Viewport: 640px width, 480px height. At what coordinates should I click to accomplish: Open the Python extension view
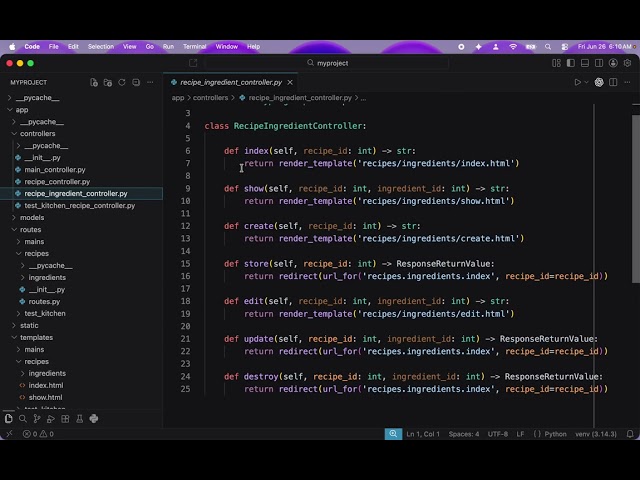tap(94, 419)
